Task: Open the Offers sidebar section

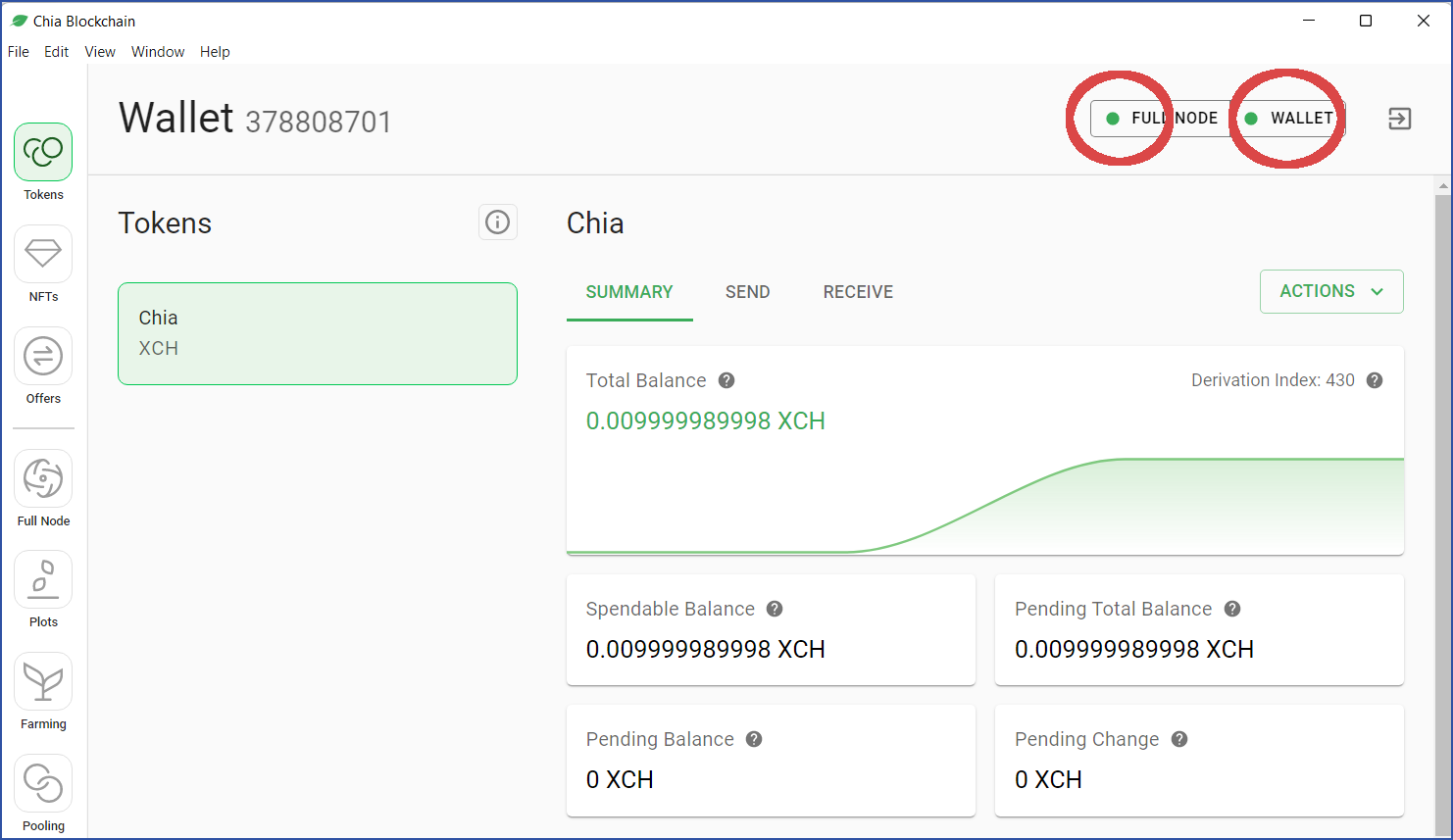Action: click(43, 357)
